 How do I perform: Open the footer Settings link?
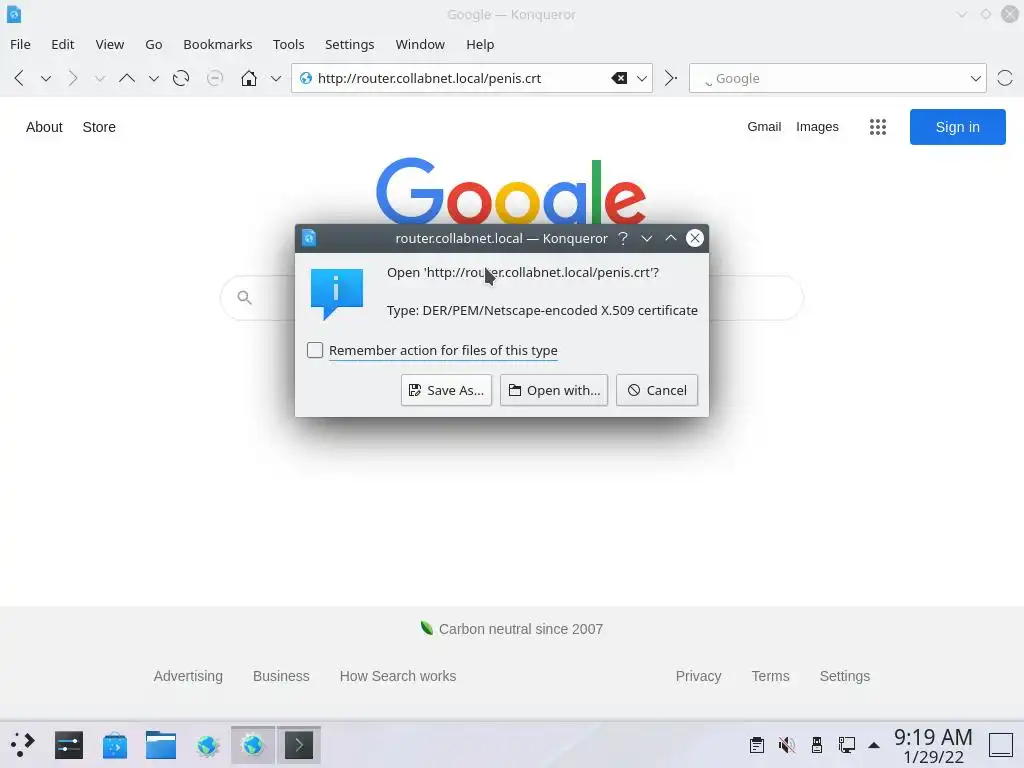(x=844, y=676)
